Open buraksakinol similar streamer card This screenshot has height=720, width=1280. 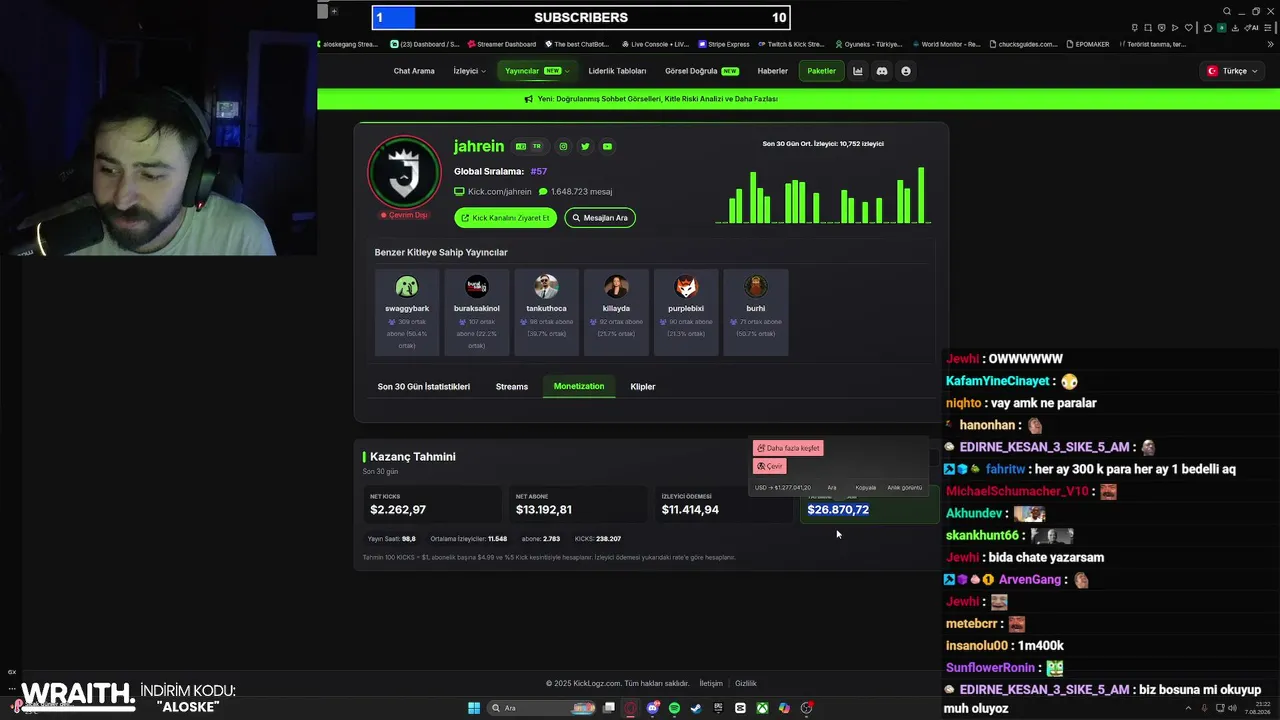pos(477,312)
